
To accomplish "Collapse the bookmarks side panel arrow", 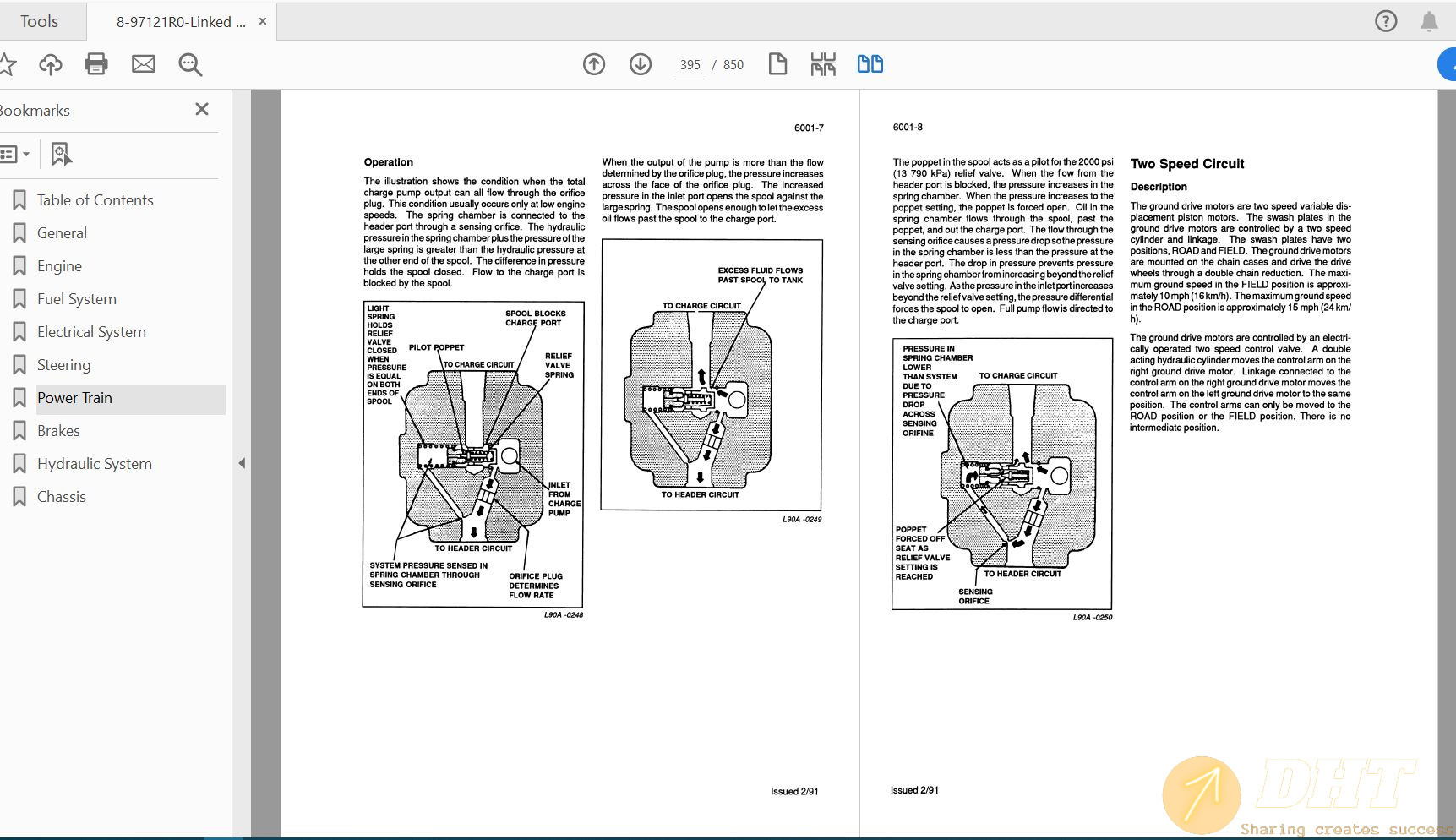I will click(242, 463).
